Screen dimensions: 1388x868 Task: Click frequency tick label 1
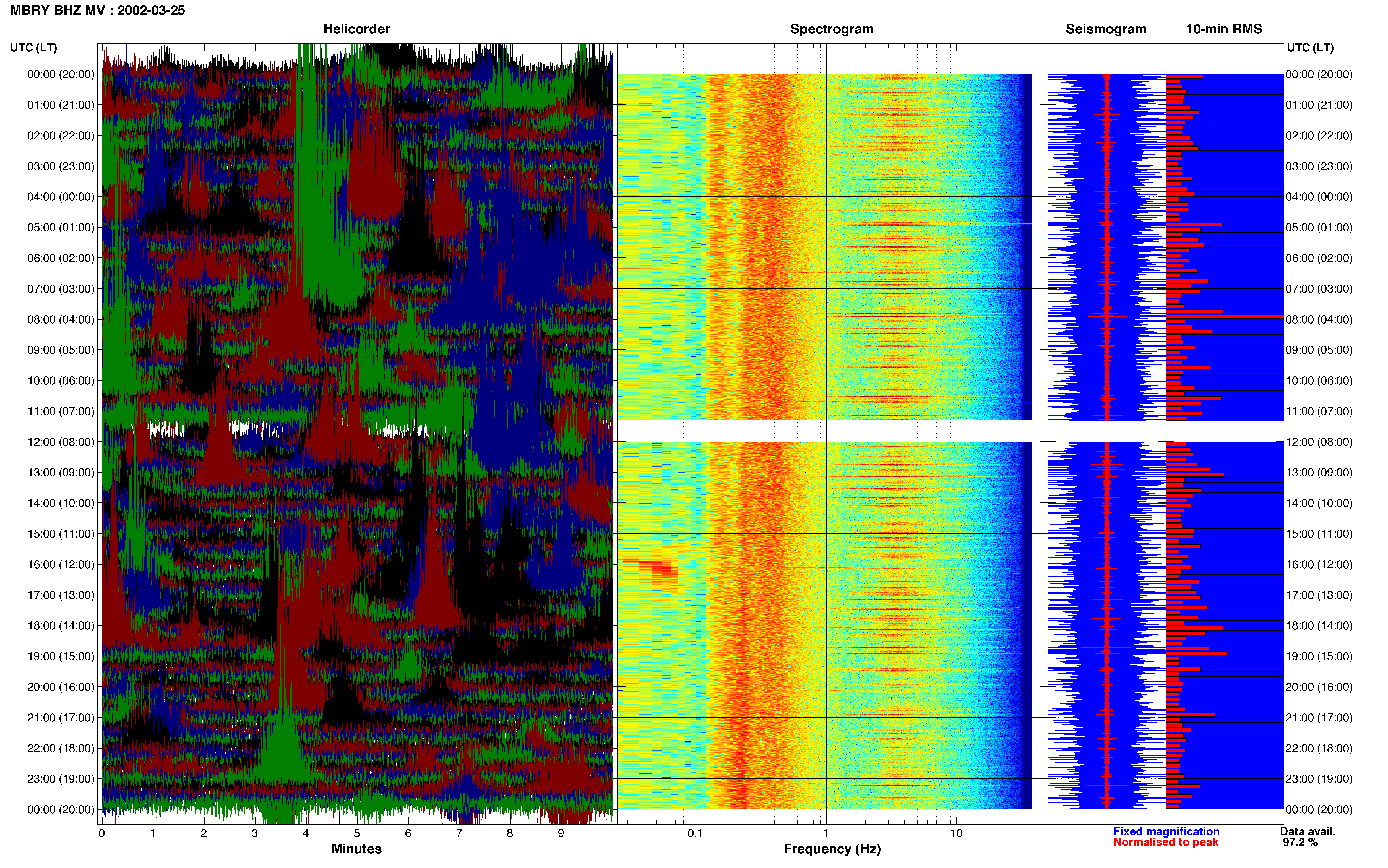click(x=826, y=833)
